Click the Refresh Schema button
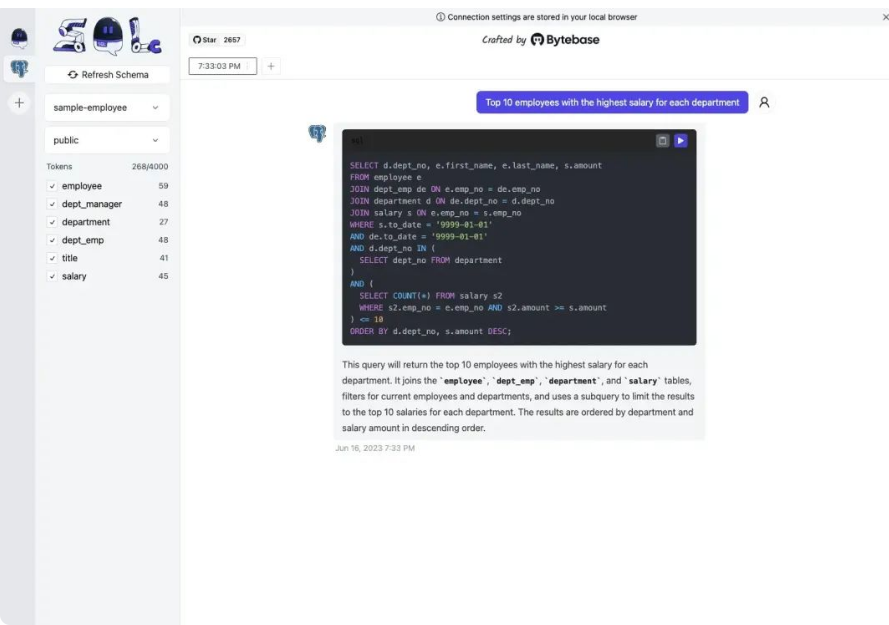 coord(106,74)
